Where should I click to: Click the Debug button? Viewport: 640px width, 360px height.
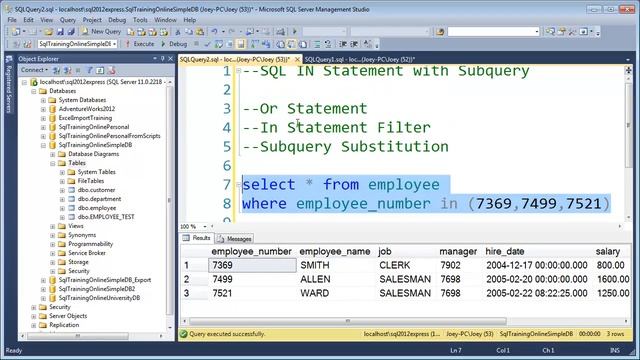[174, 44]
